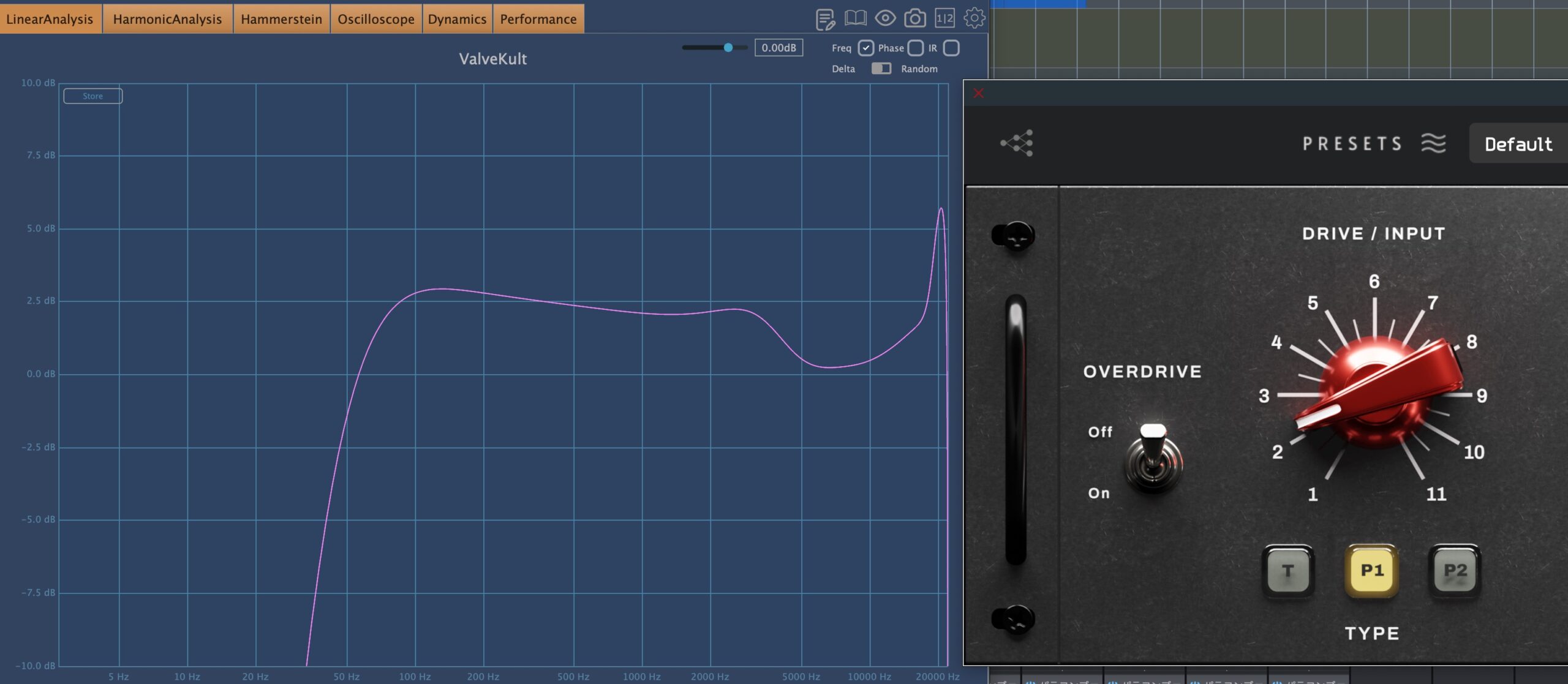Open the Oscilloscope tab
The image size is (1568, 684).
376,19
